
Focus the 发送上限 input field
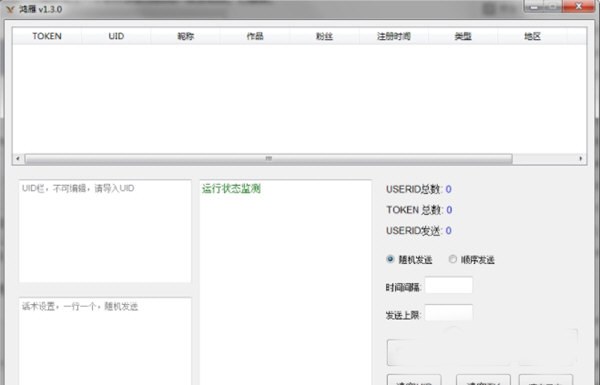pos(448,313)
